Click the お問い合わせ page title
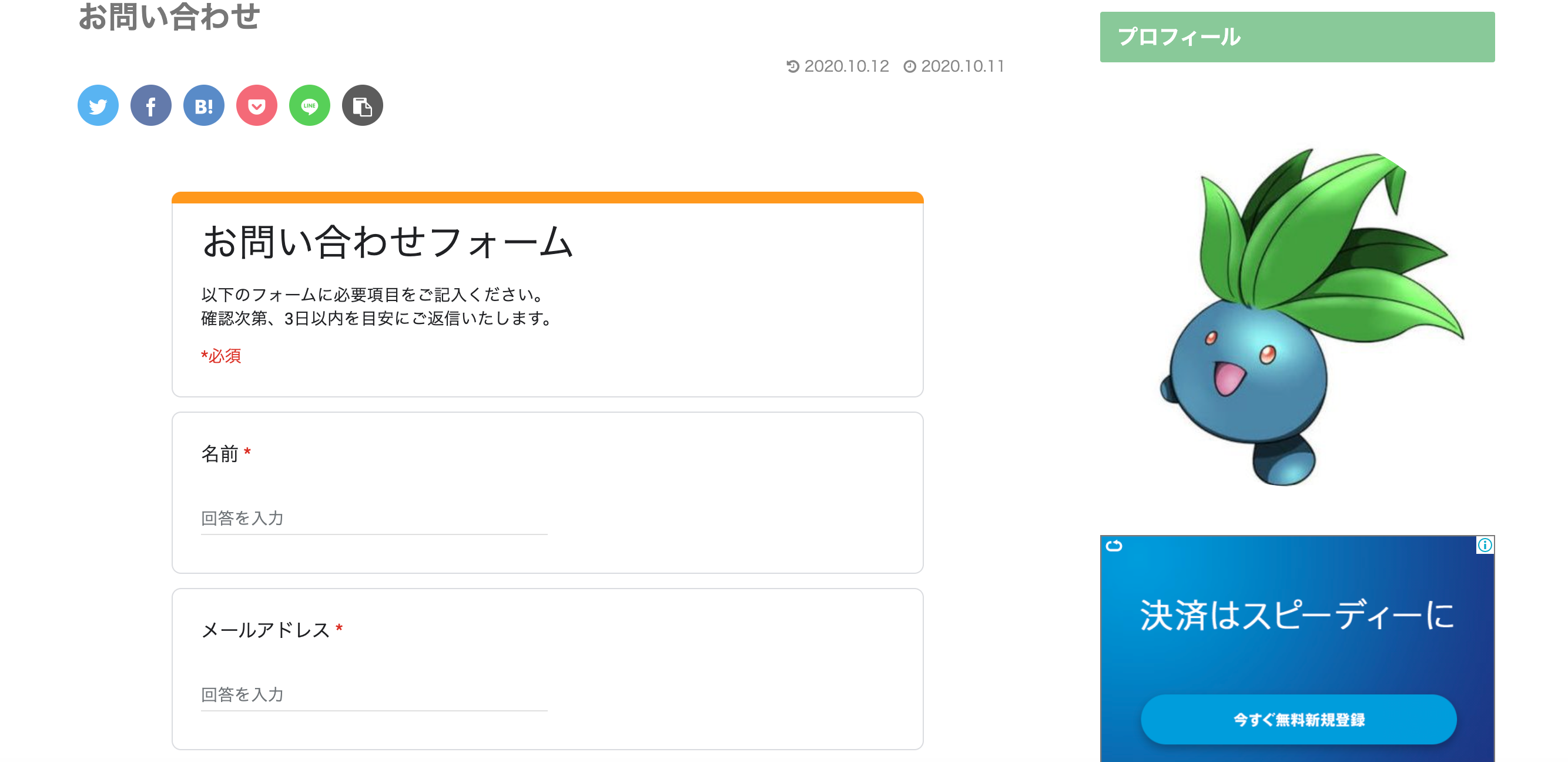The height and width of the screenshot is (762, 1568). pyautogui.click(x=169, y=16)
